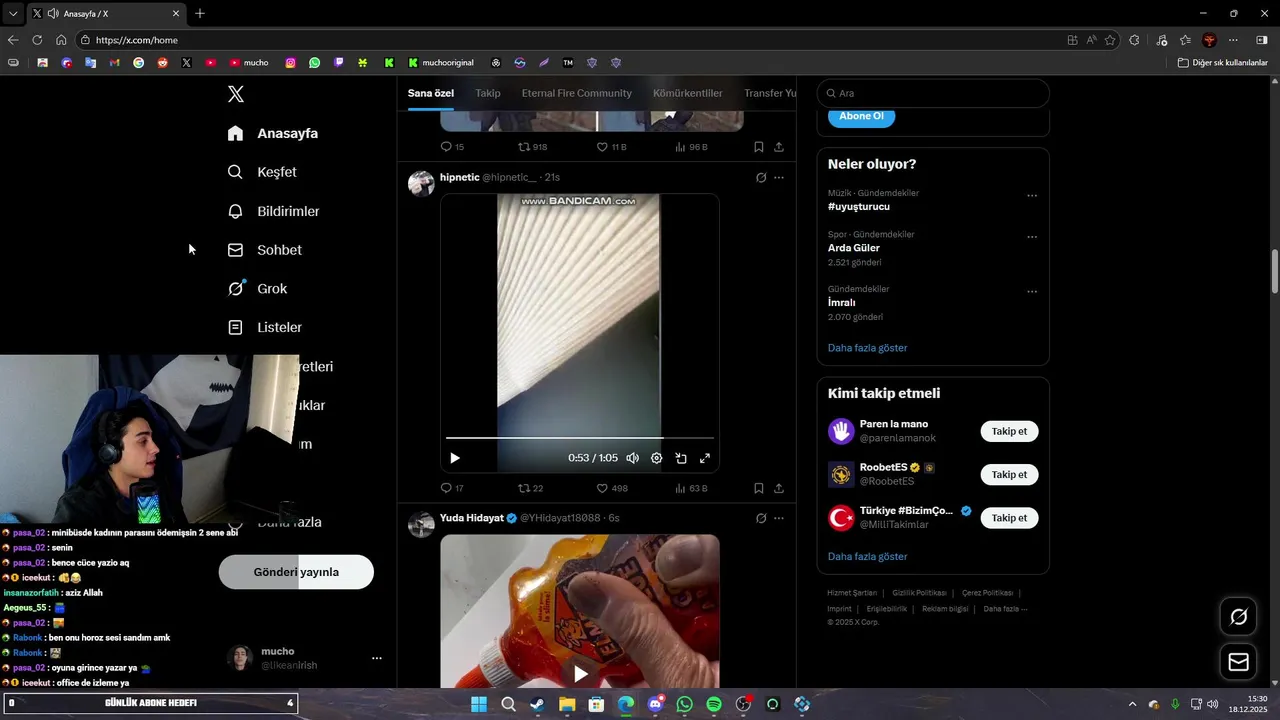The image size is (1280, 720).
Task: Toggle picture-in-picture on hipnetic video
Action: (x=681, y=458)
